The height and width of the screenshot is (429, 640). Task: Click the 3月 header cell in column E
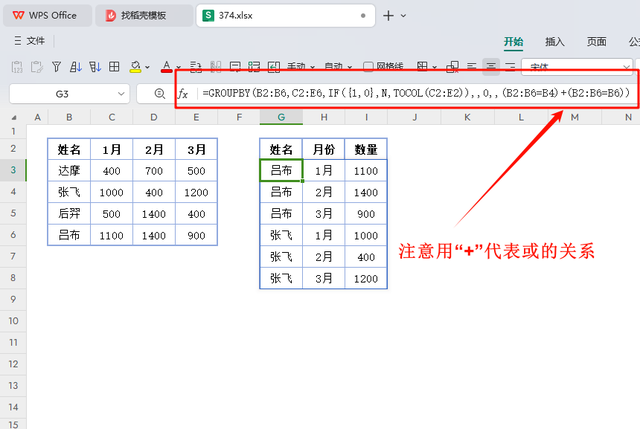pos(196,149)
